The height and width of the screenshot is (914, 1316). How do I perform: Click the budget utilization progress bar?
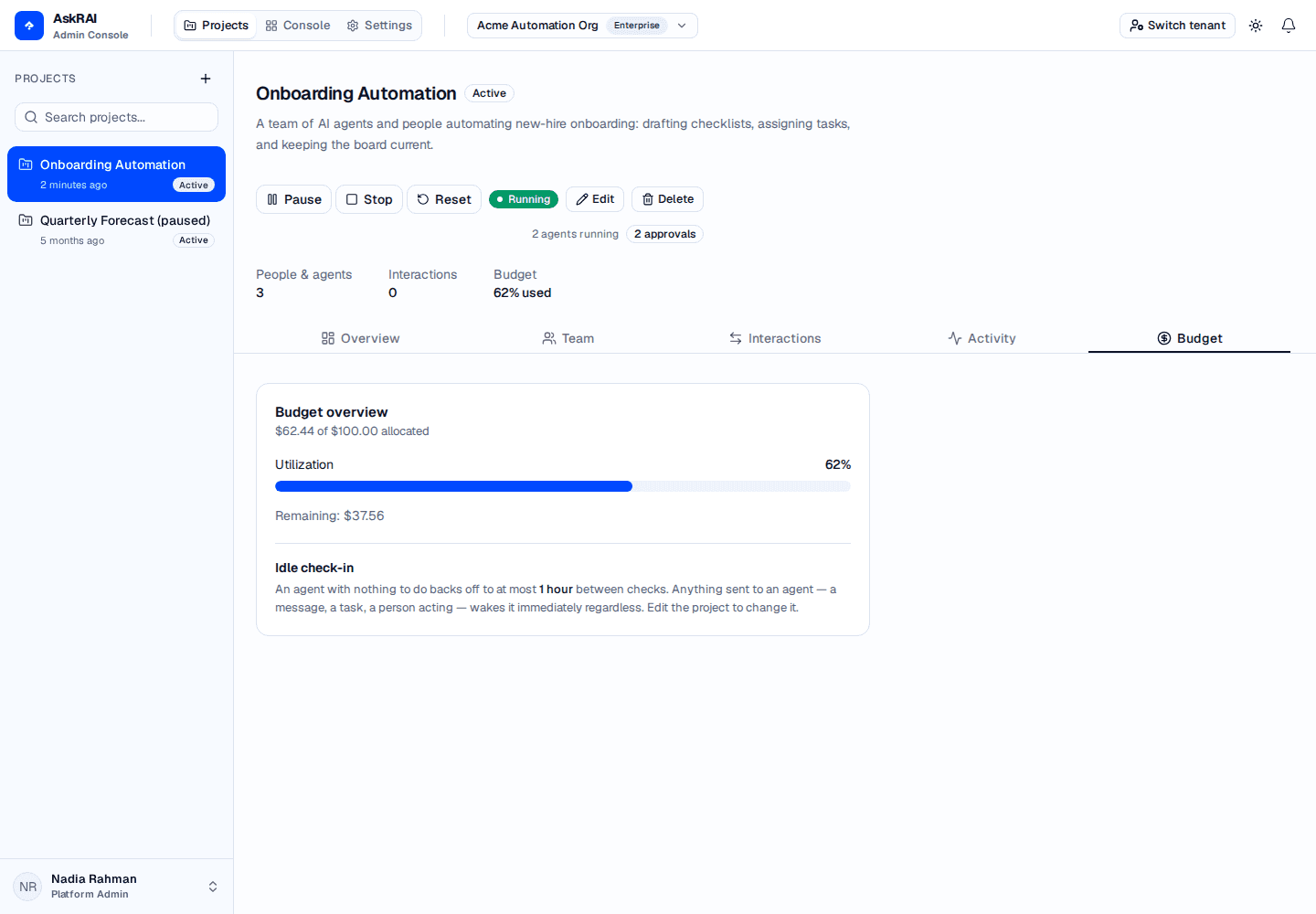pos(563,486)
